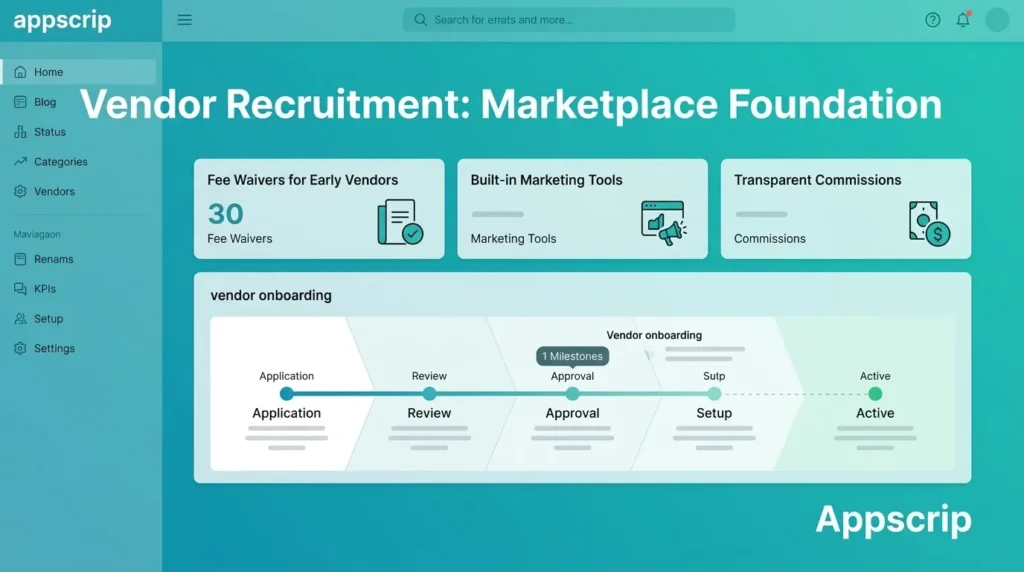Click the Settings gear icon
1024x572 pixels.
tap(20, 349)
